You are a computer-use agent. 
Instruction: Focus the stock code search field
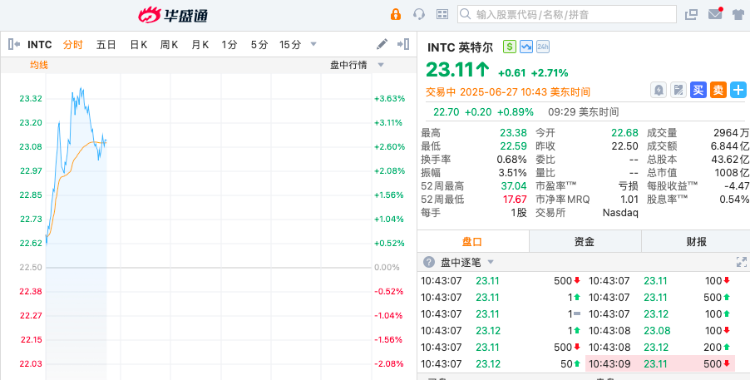tap(567, 14)
